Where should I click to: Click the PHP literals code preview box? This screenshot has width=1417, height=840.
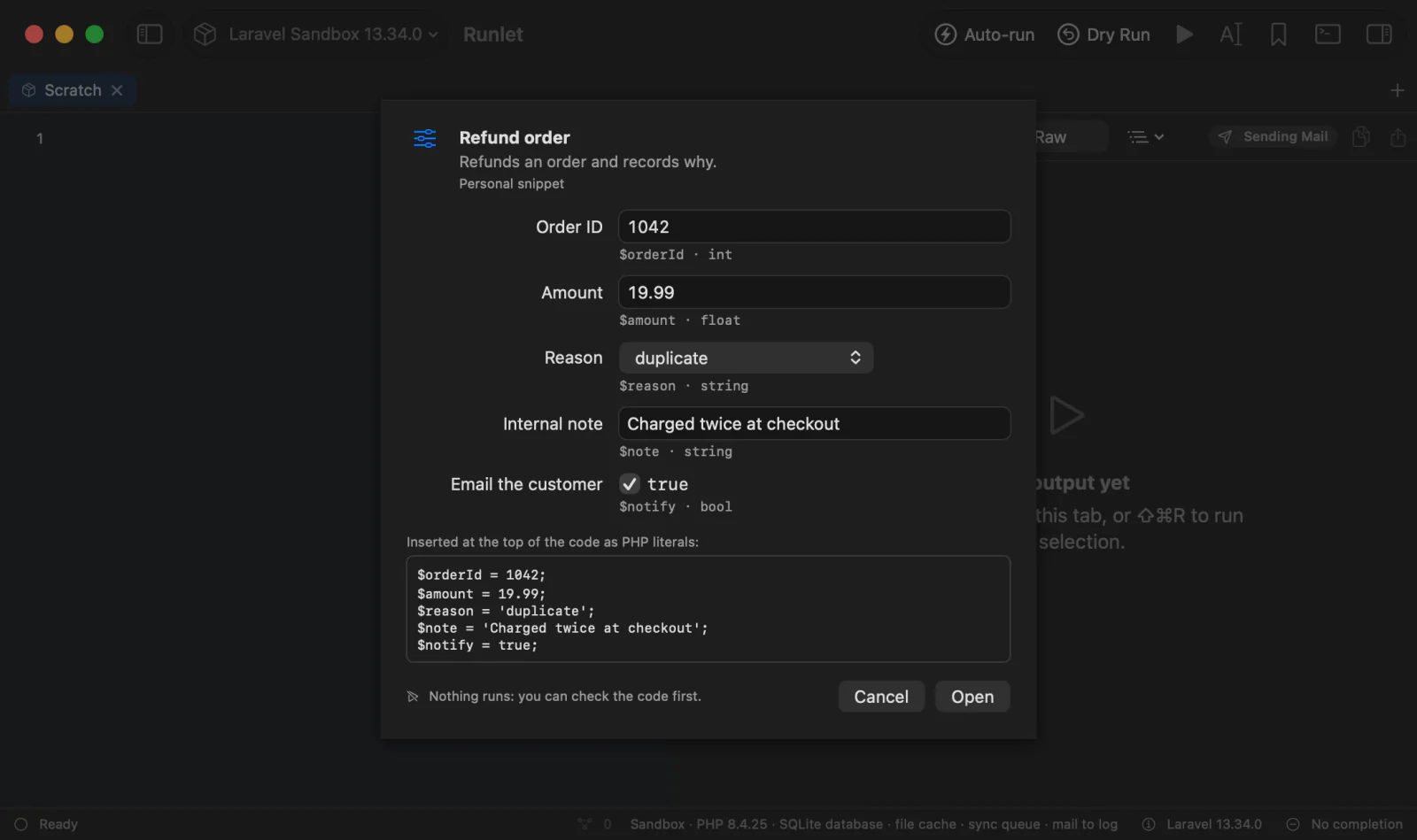[708, 609]
